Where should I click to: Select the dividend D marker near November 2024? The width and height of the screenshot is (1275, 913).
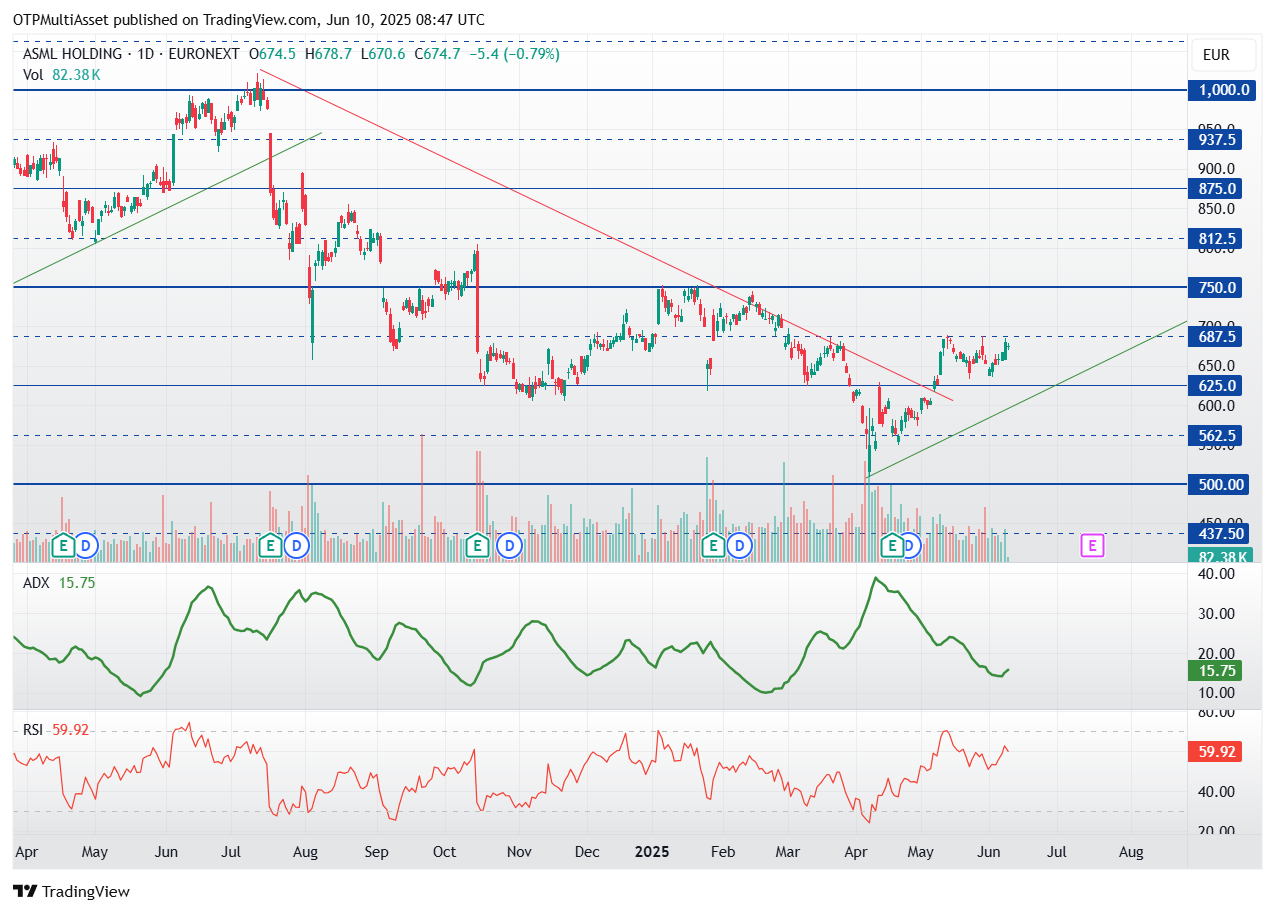click(511, 545)
